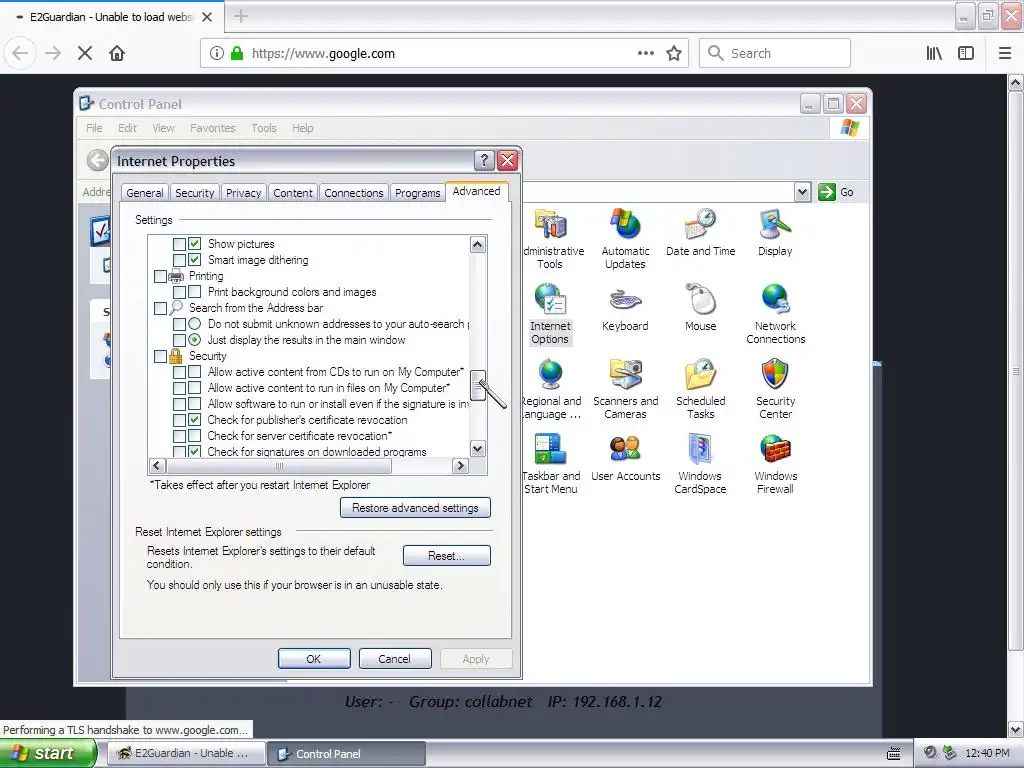Click Restore advanced settings button

[415, 507]
